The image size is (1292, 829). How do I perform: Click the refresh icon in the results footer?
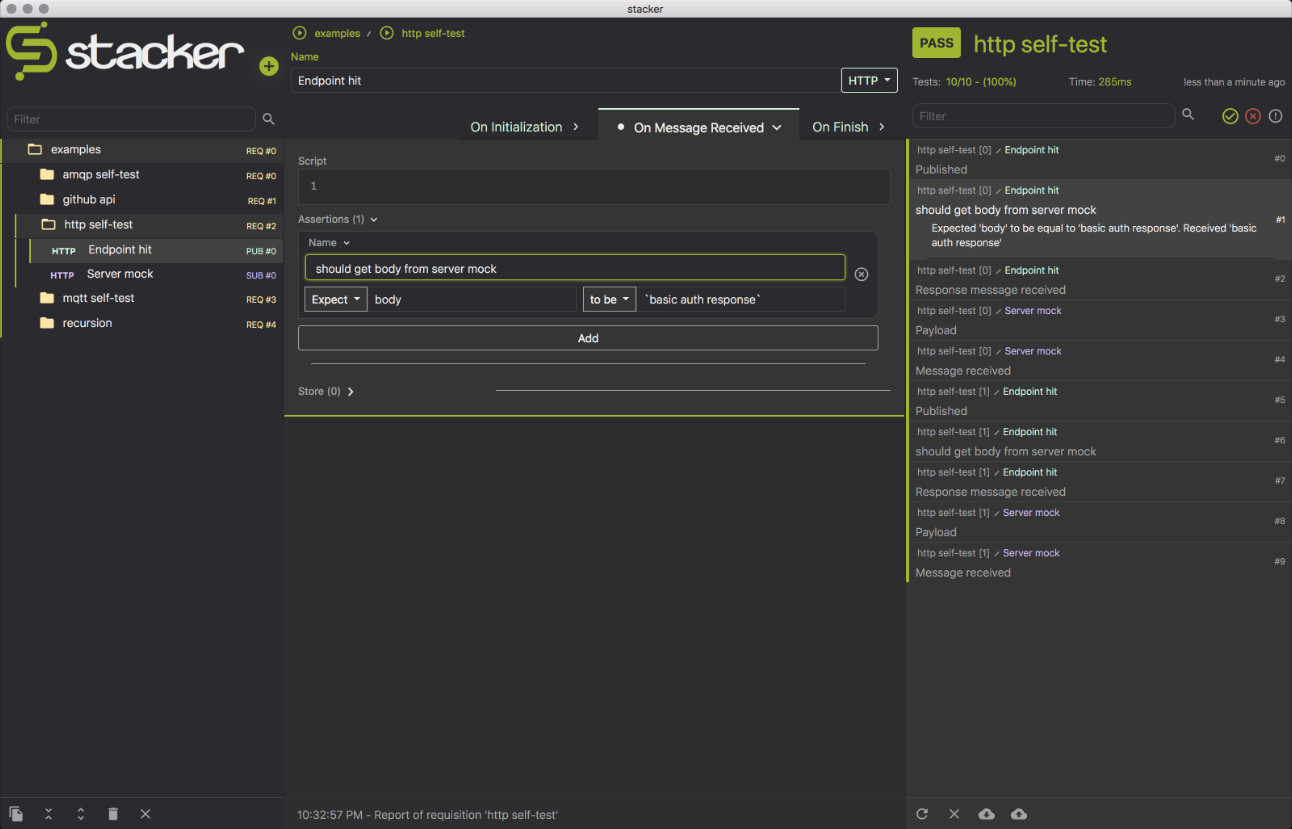pos(922,814)
